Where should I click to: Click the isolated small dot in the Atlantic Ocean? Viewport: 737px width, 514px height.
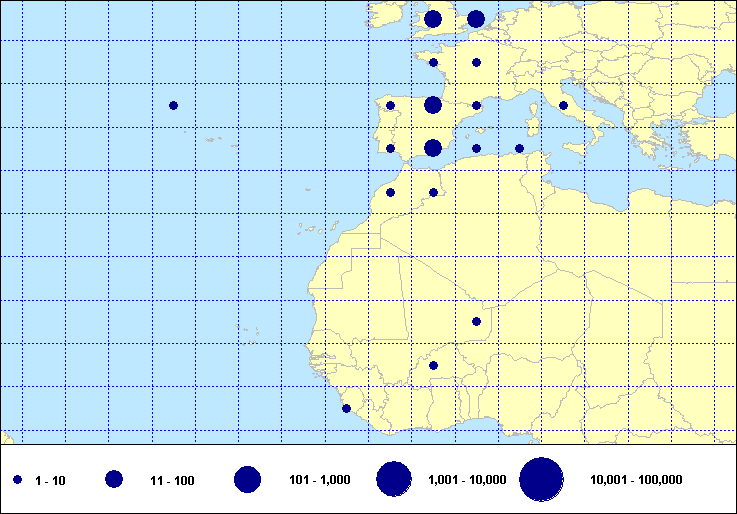click(173, 105)
